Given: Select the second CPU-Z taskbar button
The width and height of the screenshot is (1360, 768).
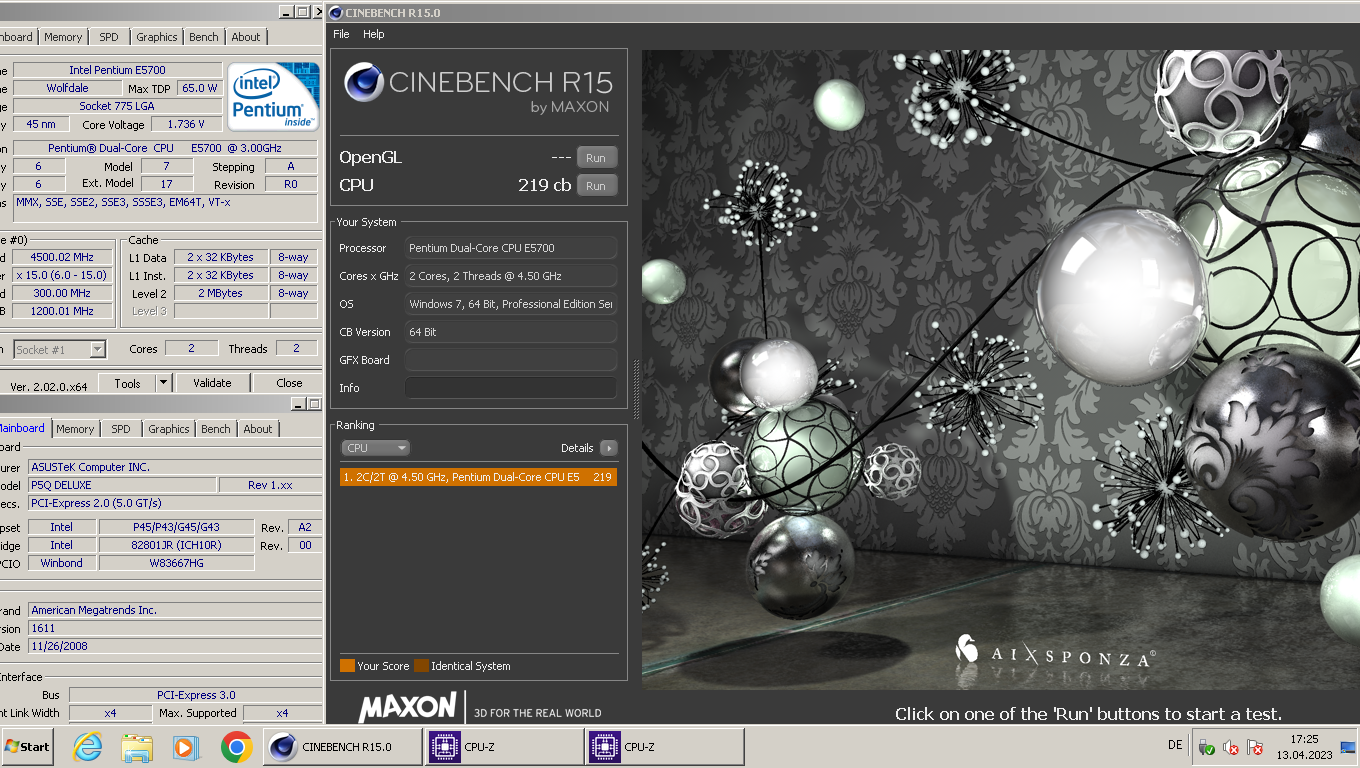Looking at the screenshot, I should 665,747.
